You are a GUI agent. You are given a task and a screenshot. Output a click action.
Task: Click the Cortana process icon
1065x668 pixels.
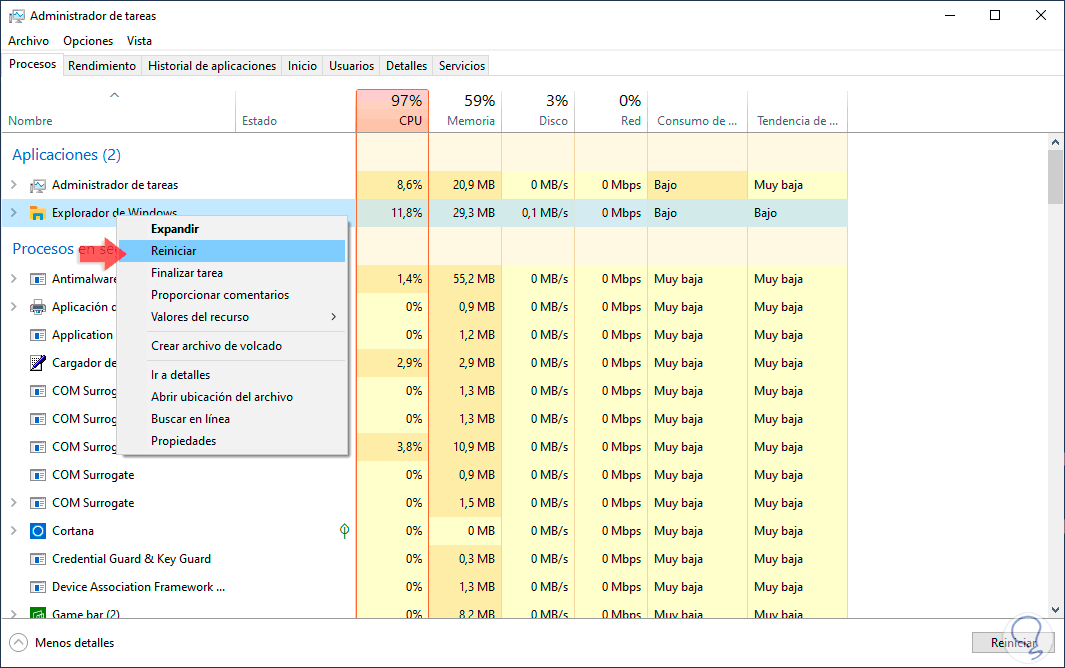(x=38, y=531)
